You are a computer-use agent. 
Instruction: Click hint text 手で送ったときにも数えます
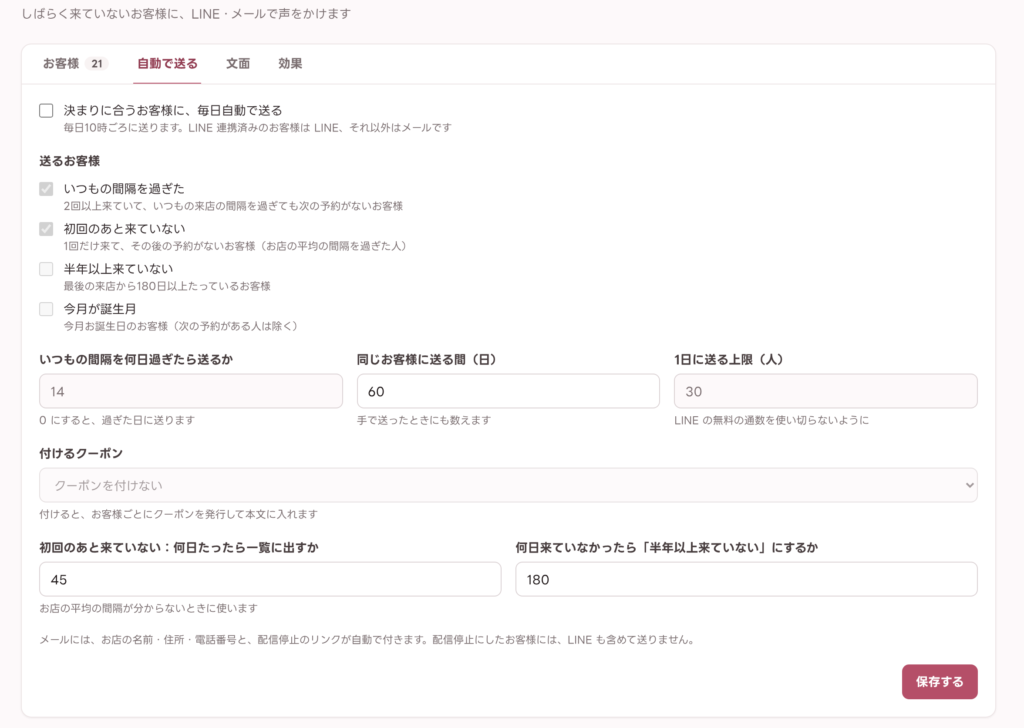[x=424, y=420]
